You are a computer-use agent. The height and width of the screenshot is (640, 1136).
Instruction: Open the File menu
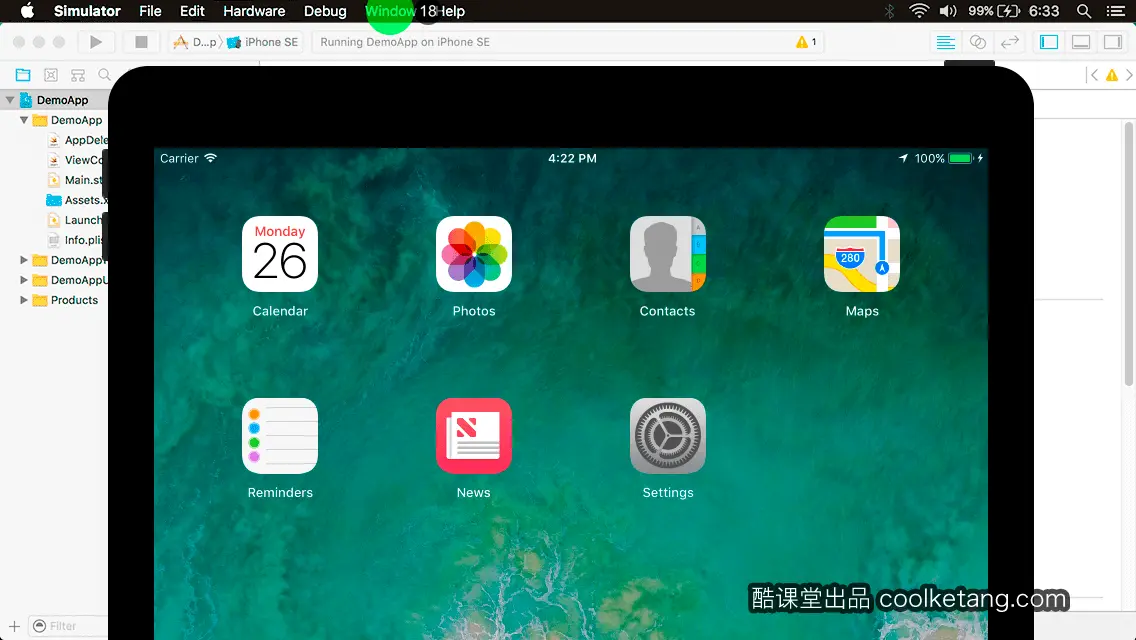(150, 11)
